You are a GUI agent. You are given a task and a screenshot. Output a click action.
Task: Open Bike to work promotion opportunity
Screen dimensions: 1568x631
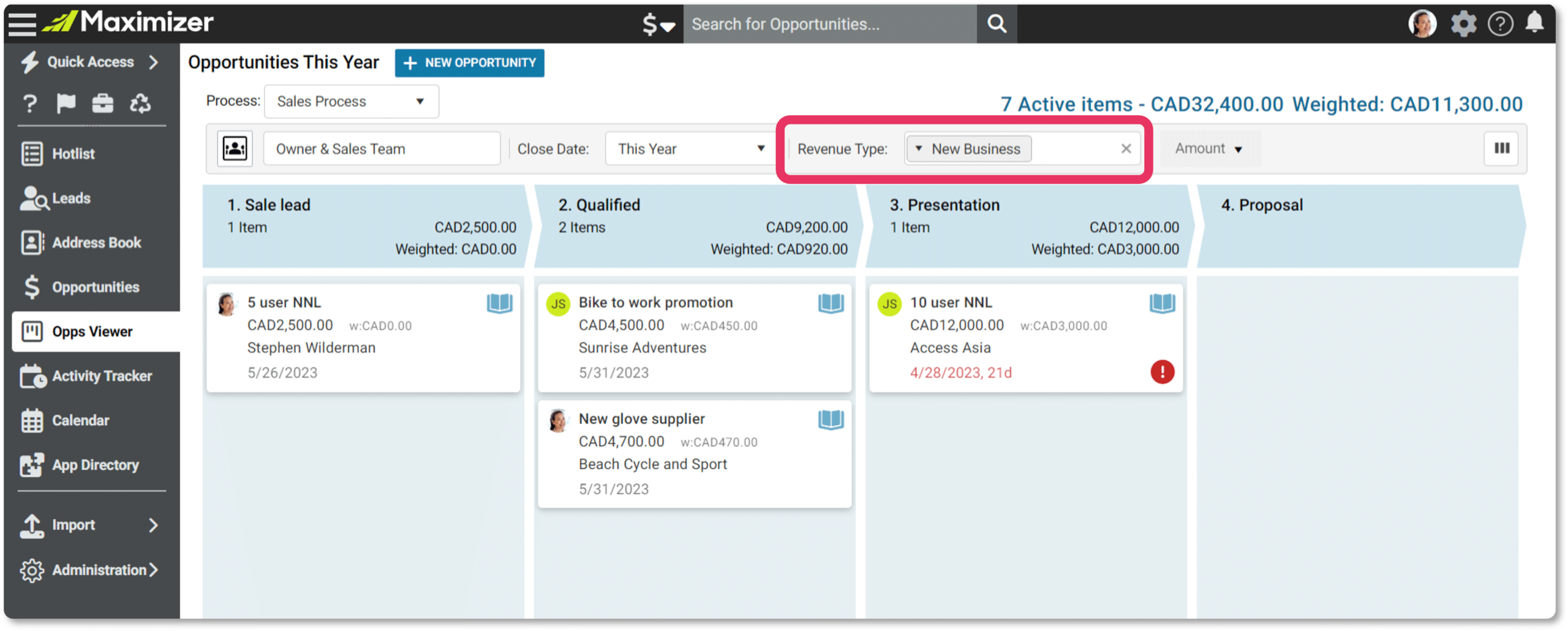pyautogui.click(x=695, y=338)
